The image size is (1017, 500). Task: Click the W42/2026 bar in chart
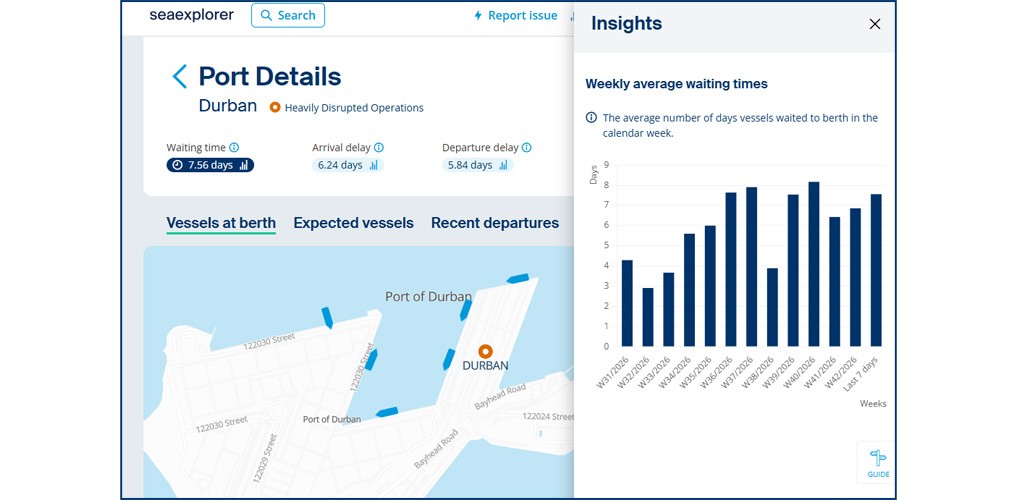pyautogui.click(x=855, y=278)
